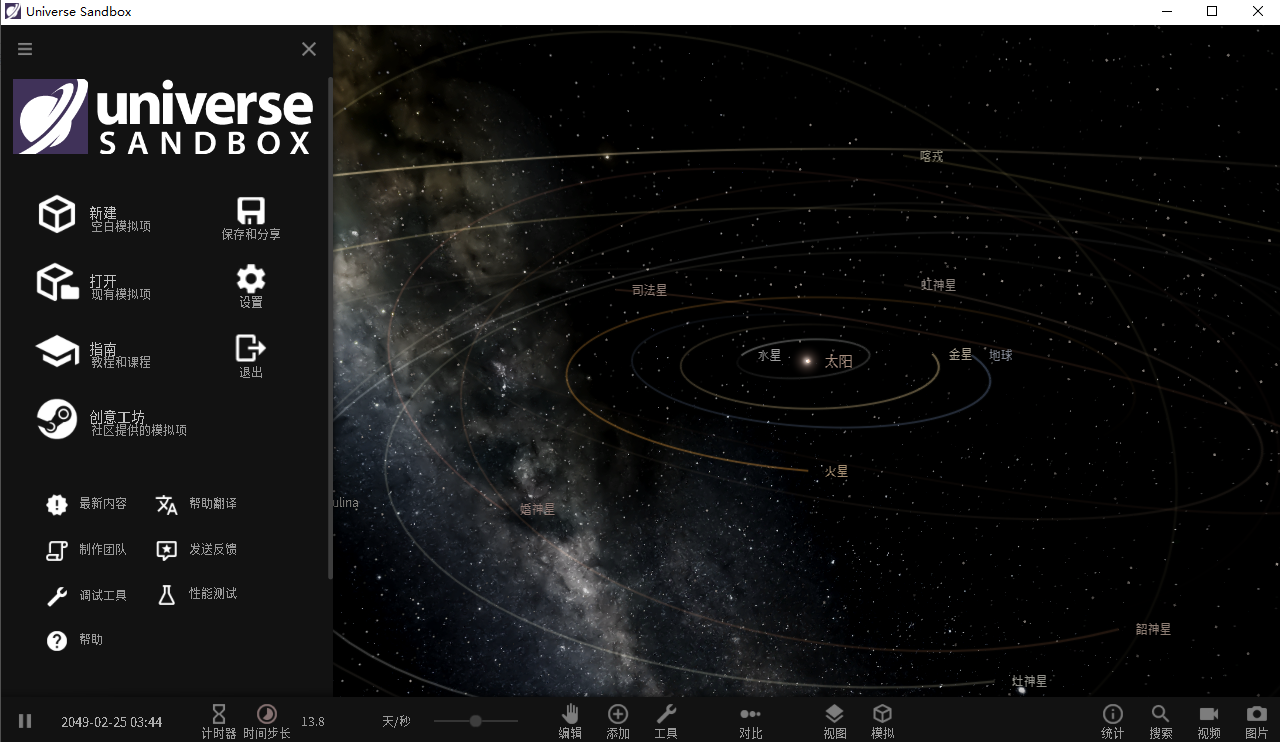Viewport: 1280px width, 742px height.
Task: Open 设置 settings gear
Action: 251,279
